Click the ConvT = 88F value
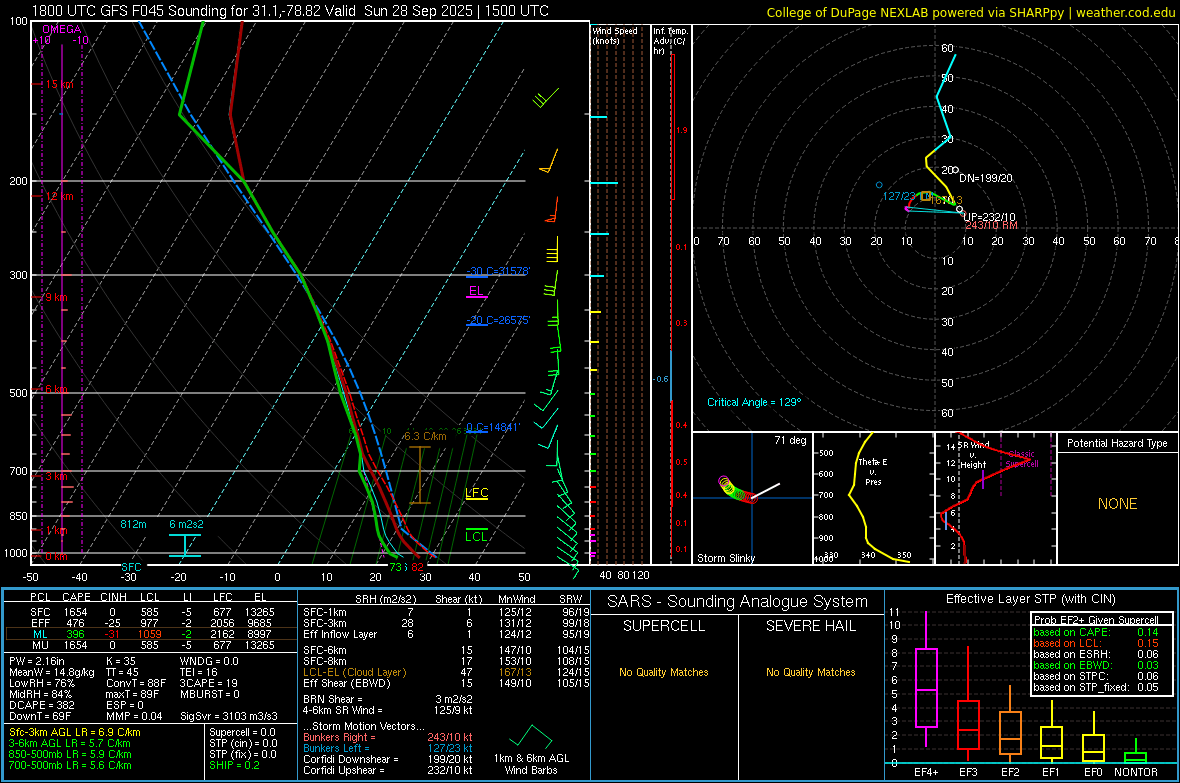 click(136, 683)
